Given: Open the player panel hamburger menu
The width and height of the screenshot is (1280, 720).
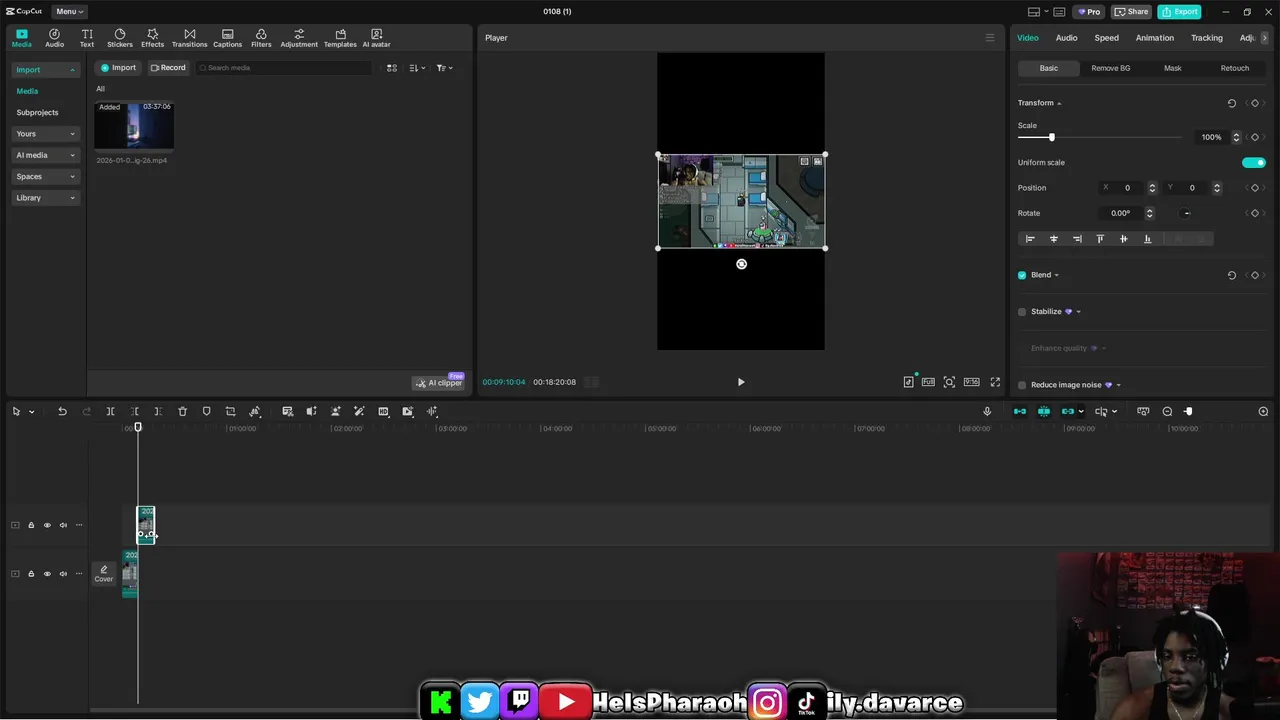Looking at the screenshot, I should (990, 38).
